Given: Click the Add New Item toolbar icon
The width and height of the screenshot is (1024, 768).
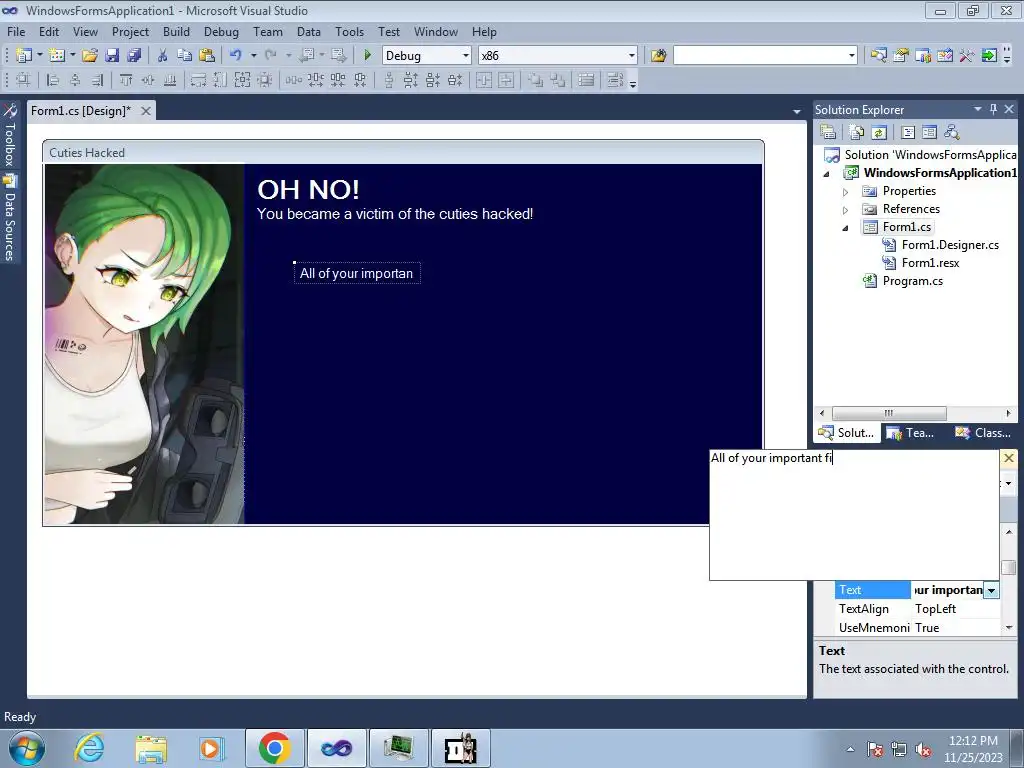Looking at the screenshot, I should click(56, 56).
